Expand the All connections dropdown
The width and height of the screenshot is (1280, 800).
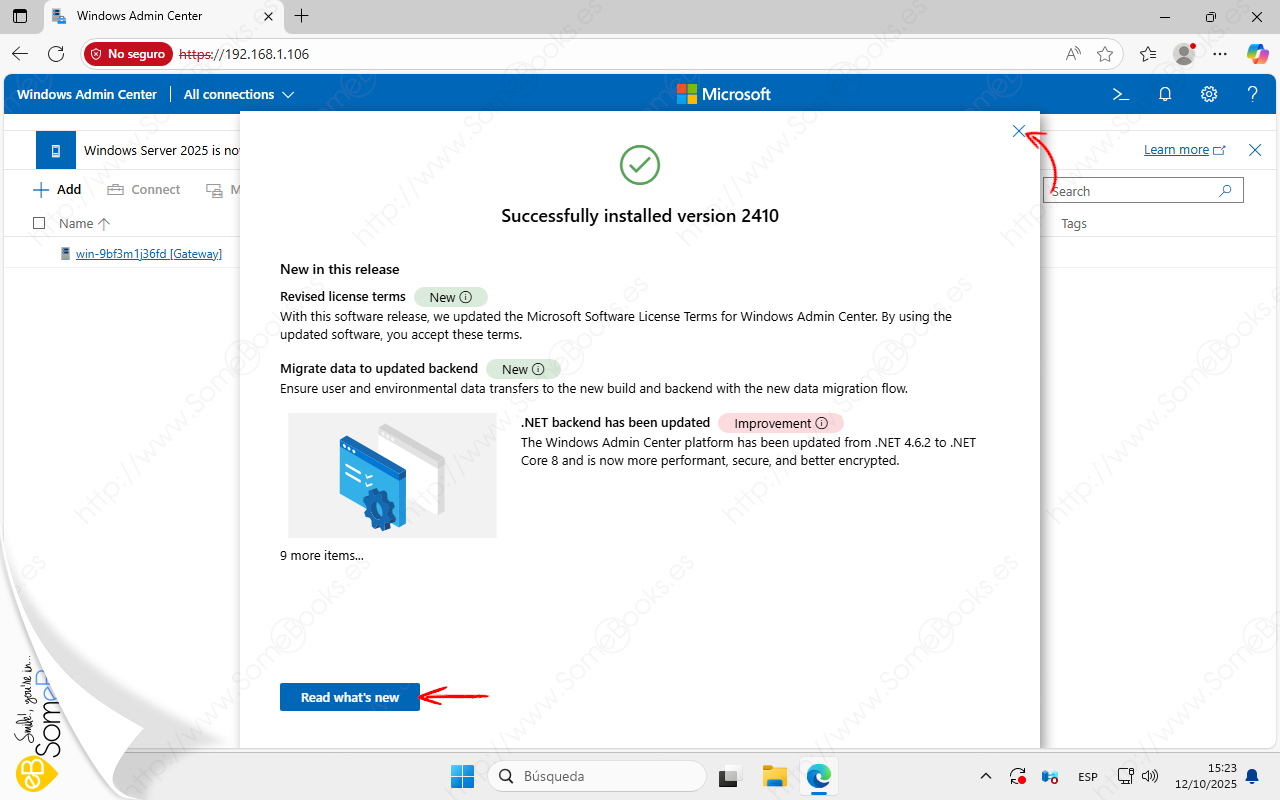click(239, 94)
